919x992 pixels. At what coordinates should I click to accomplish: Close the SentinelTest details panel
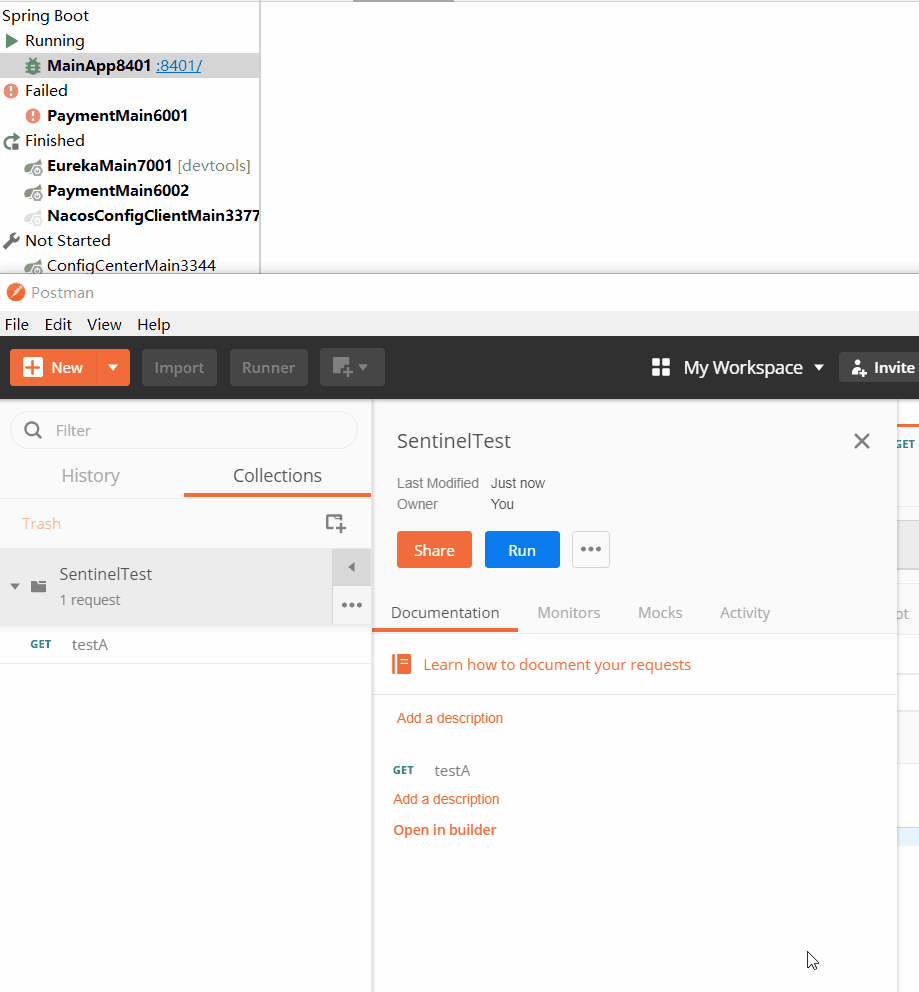(x=861, y=441)
